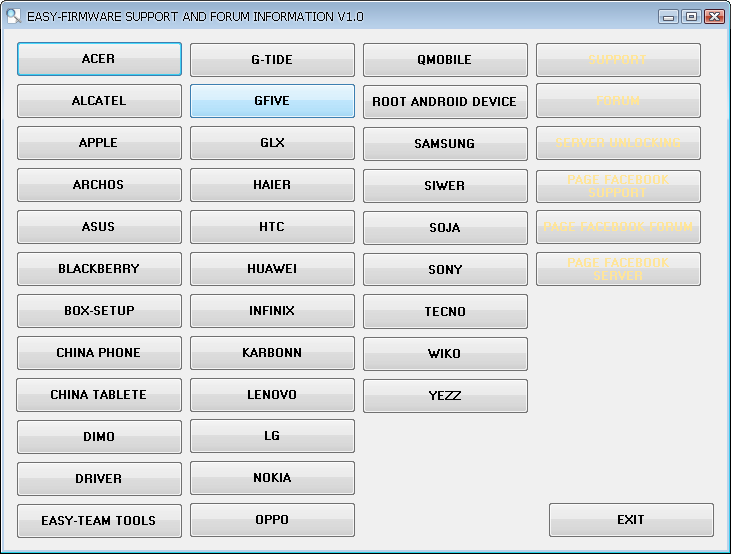Click the YEZZ button
The image size is (731, 554).
click(x=445, y=395)
